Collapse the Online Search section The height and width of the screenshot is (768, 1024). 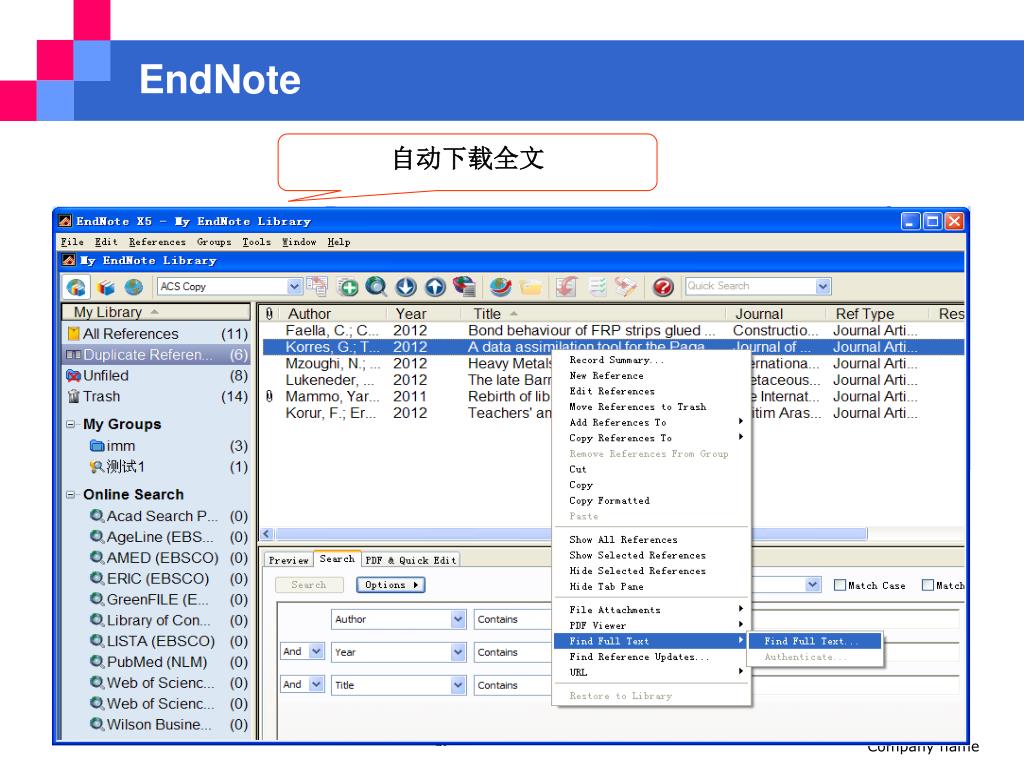point(71,495)
